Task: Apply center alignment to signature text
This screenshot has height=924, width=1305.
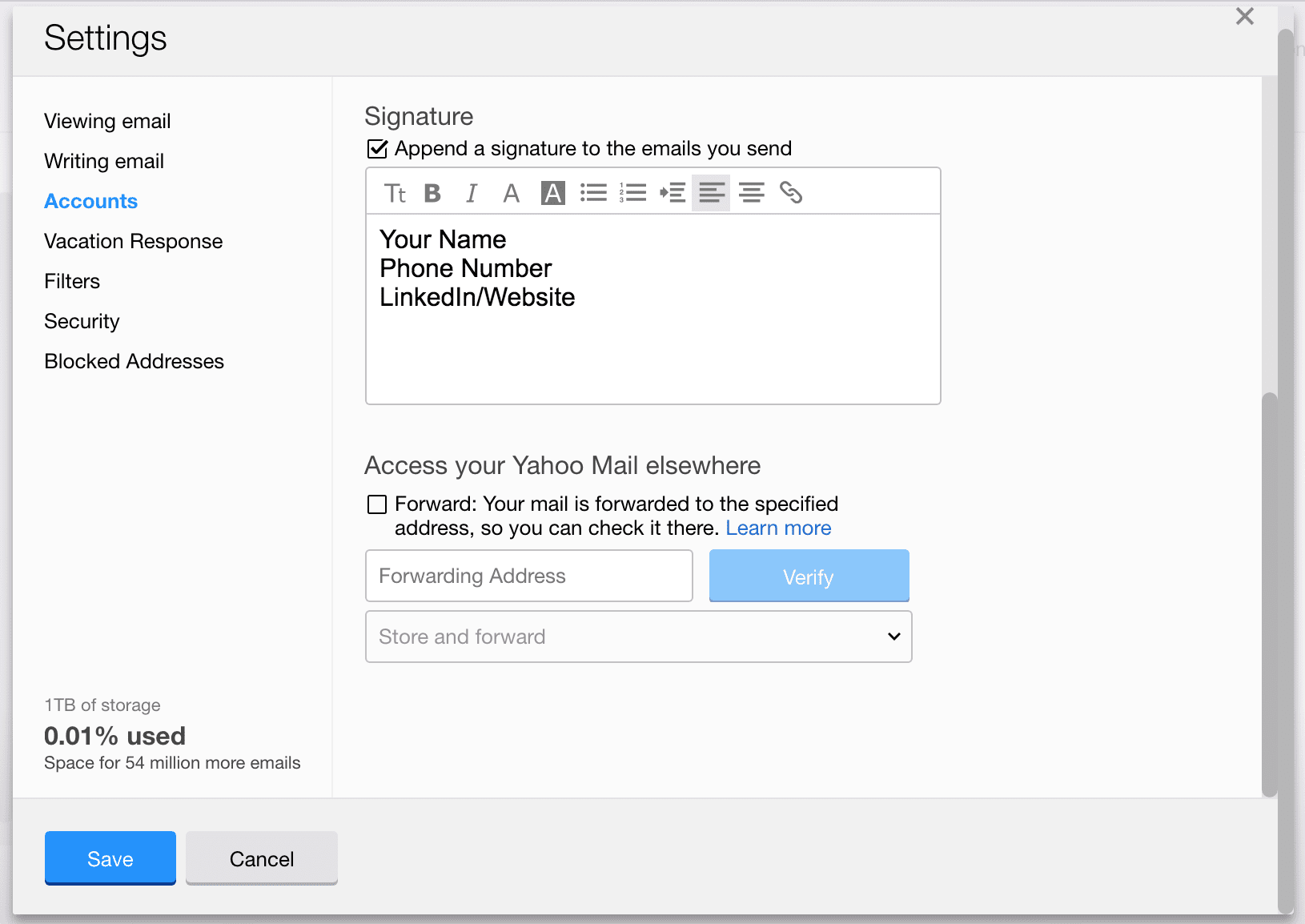Action: [x=751, y=192]
